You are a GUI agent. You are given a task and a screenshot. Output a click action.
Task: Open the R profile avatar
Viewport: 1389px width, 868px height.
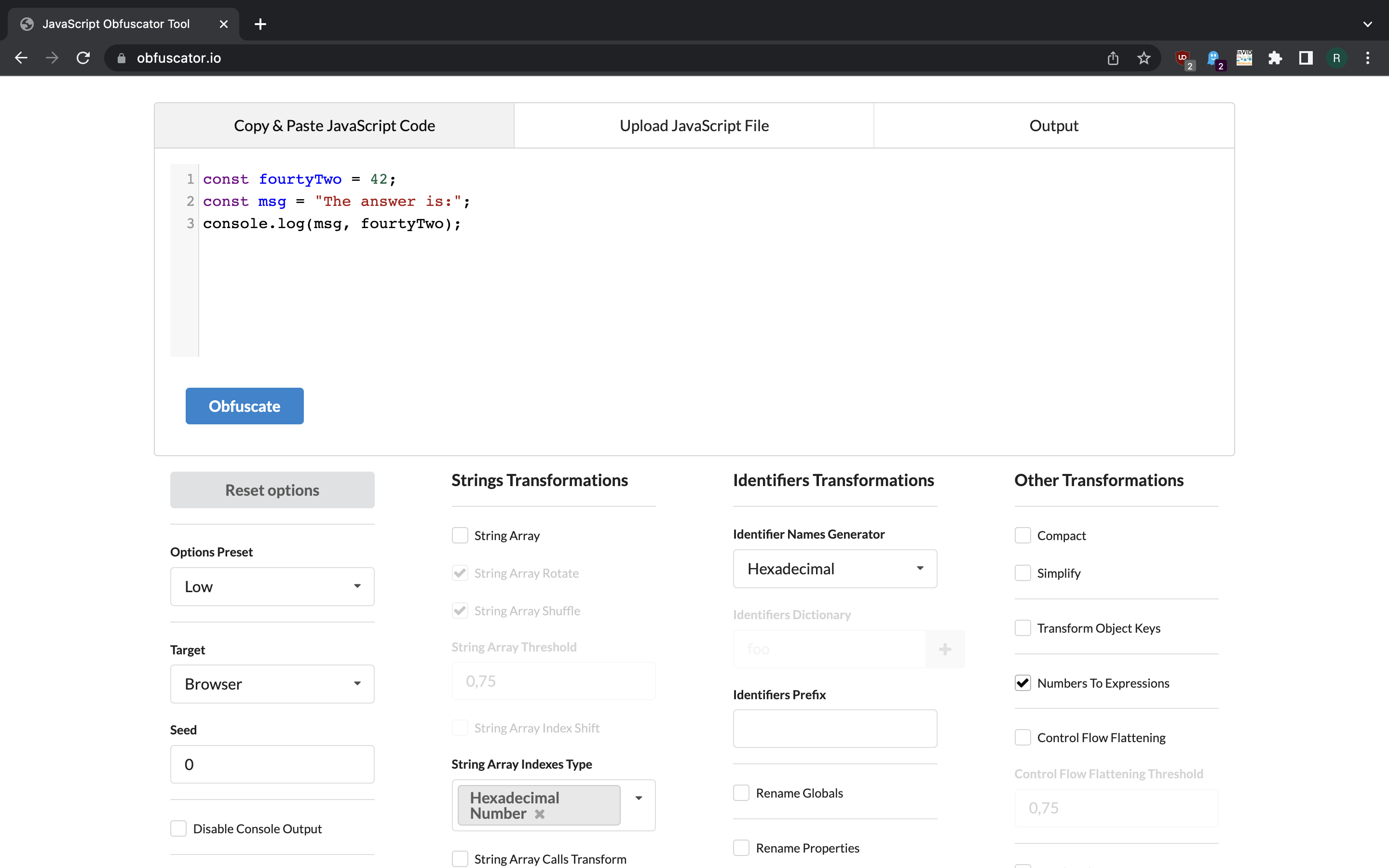[x=1337, y=58]
